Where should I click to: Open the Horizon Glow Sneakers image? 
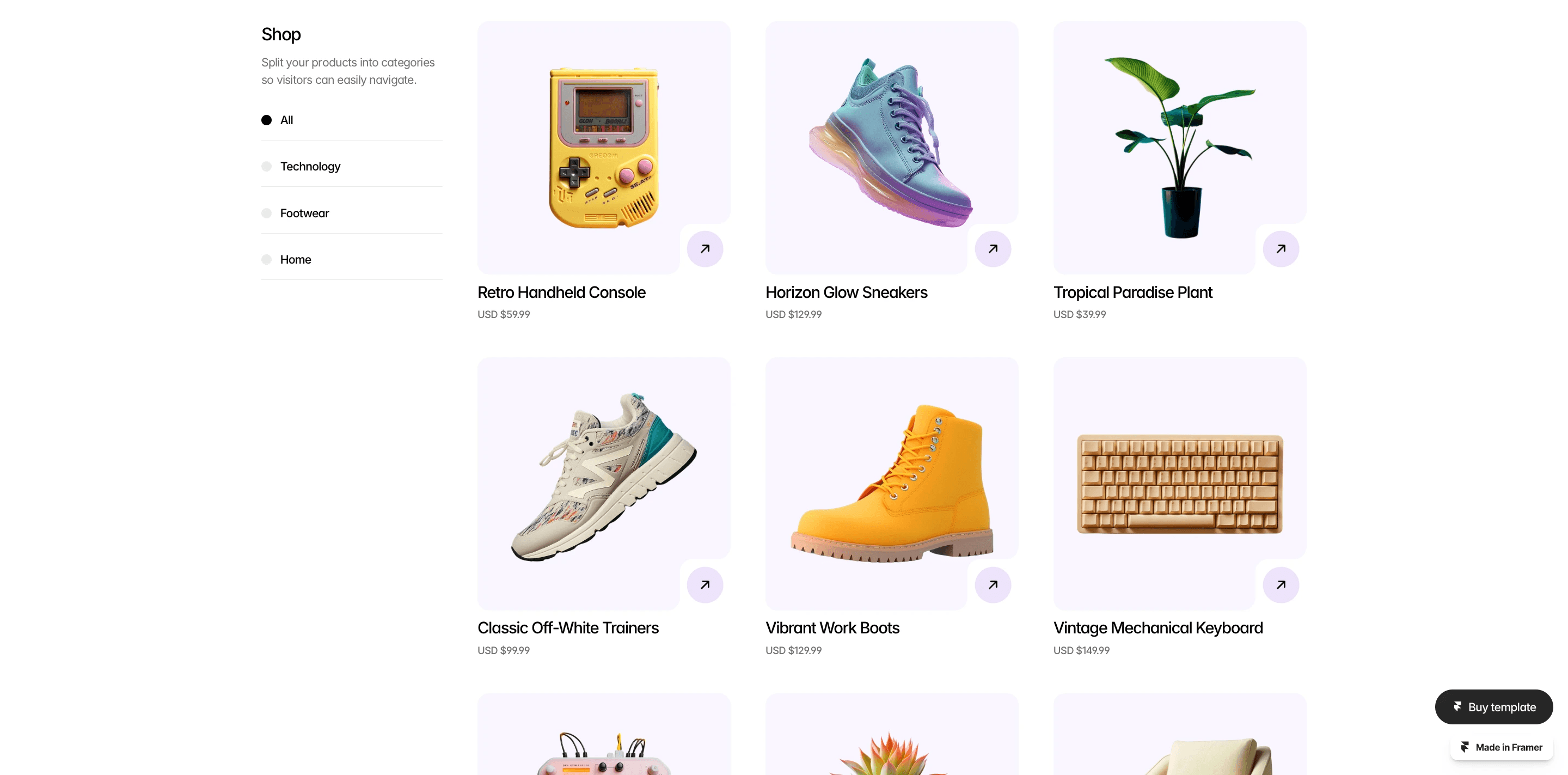(892, 148)
